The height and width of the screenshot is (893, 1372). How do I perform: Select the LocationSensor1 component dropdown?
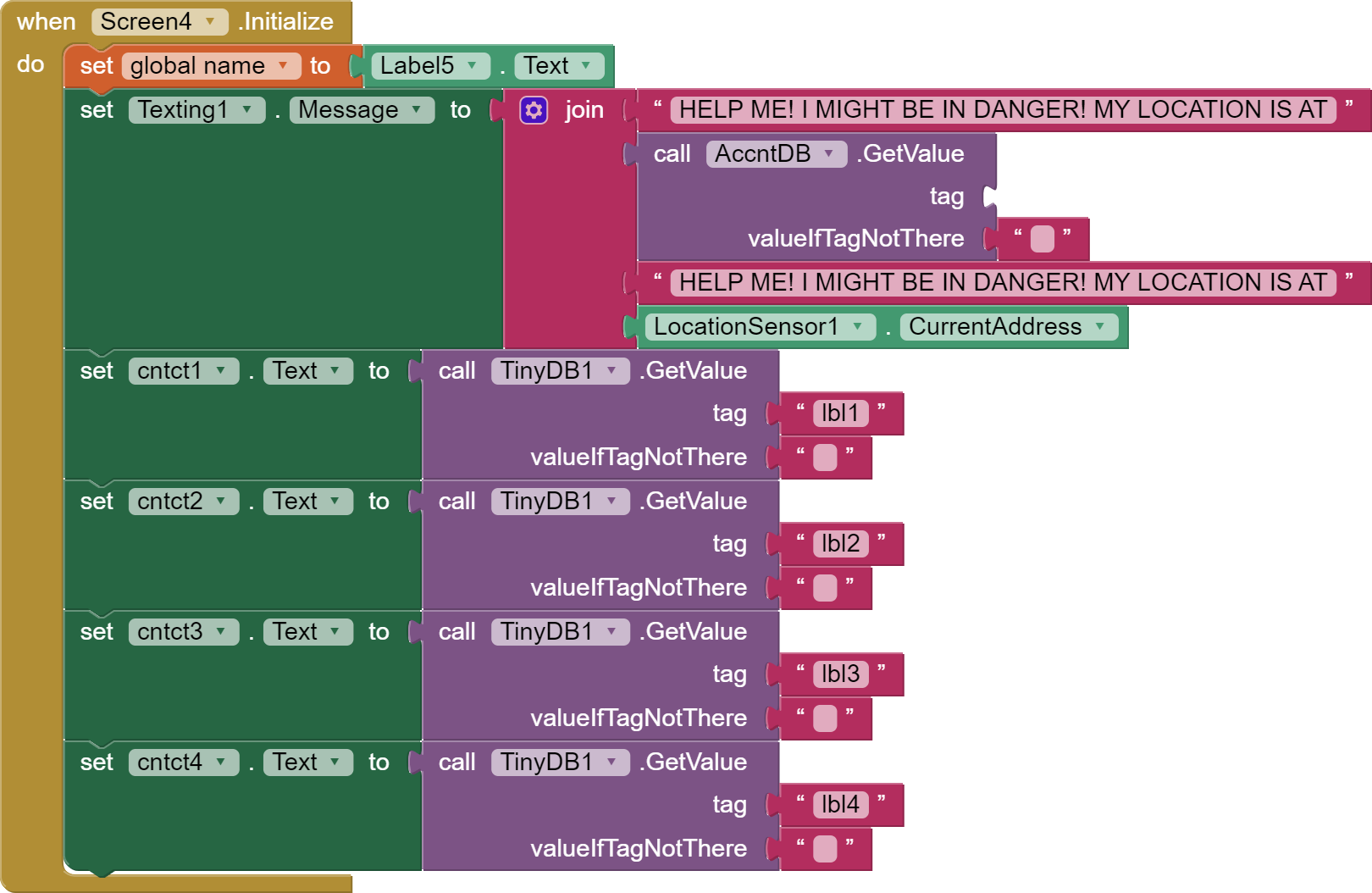(760, 327)
